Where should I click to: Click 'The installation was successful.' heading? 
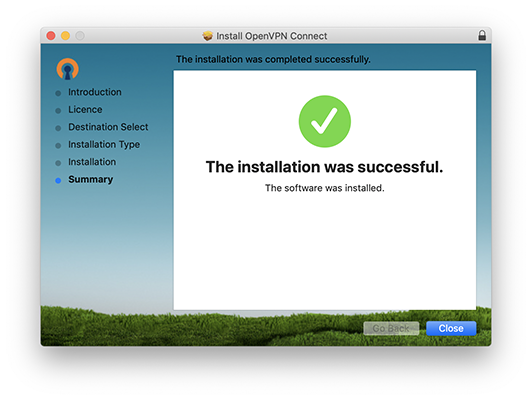point(324,167)
